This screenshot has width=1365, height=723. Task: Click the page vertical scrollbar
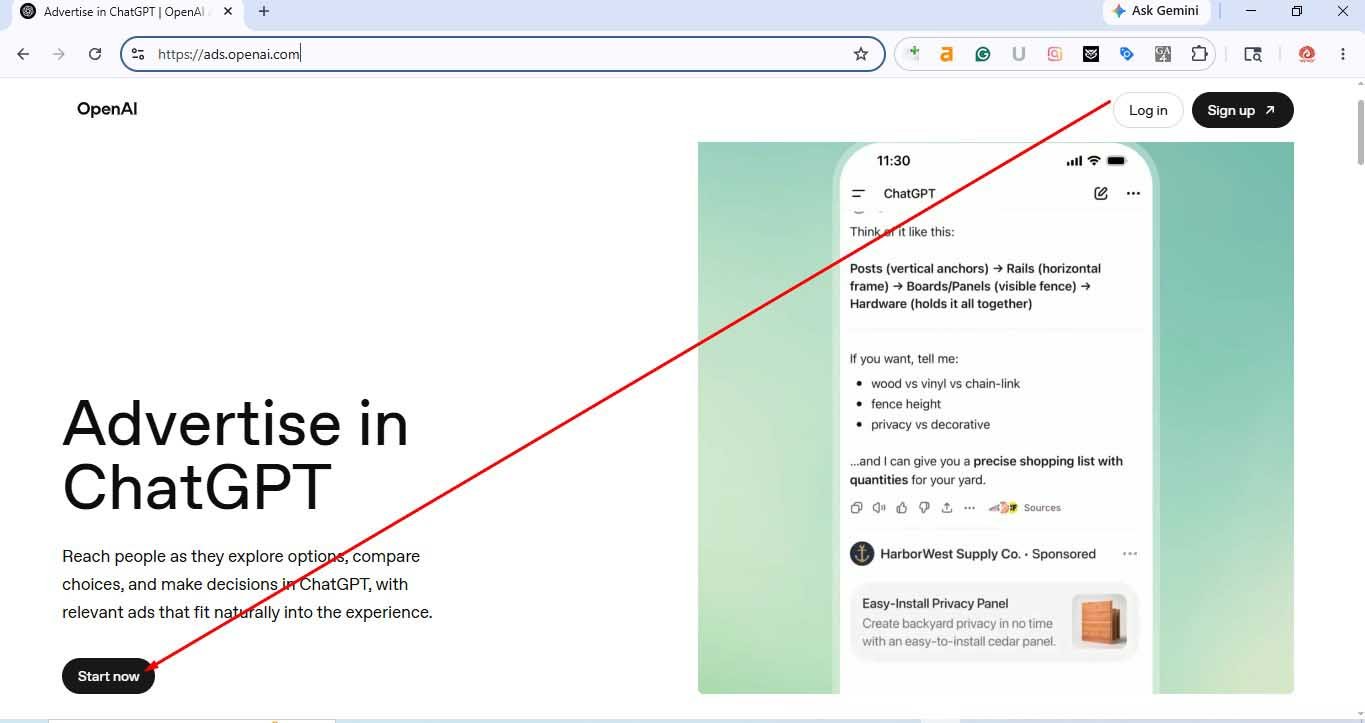pyautogui.click(x=1359, y=130)
